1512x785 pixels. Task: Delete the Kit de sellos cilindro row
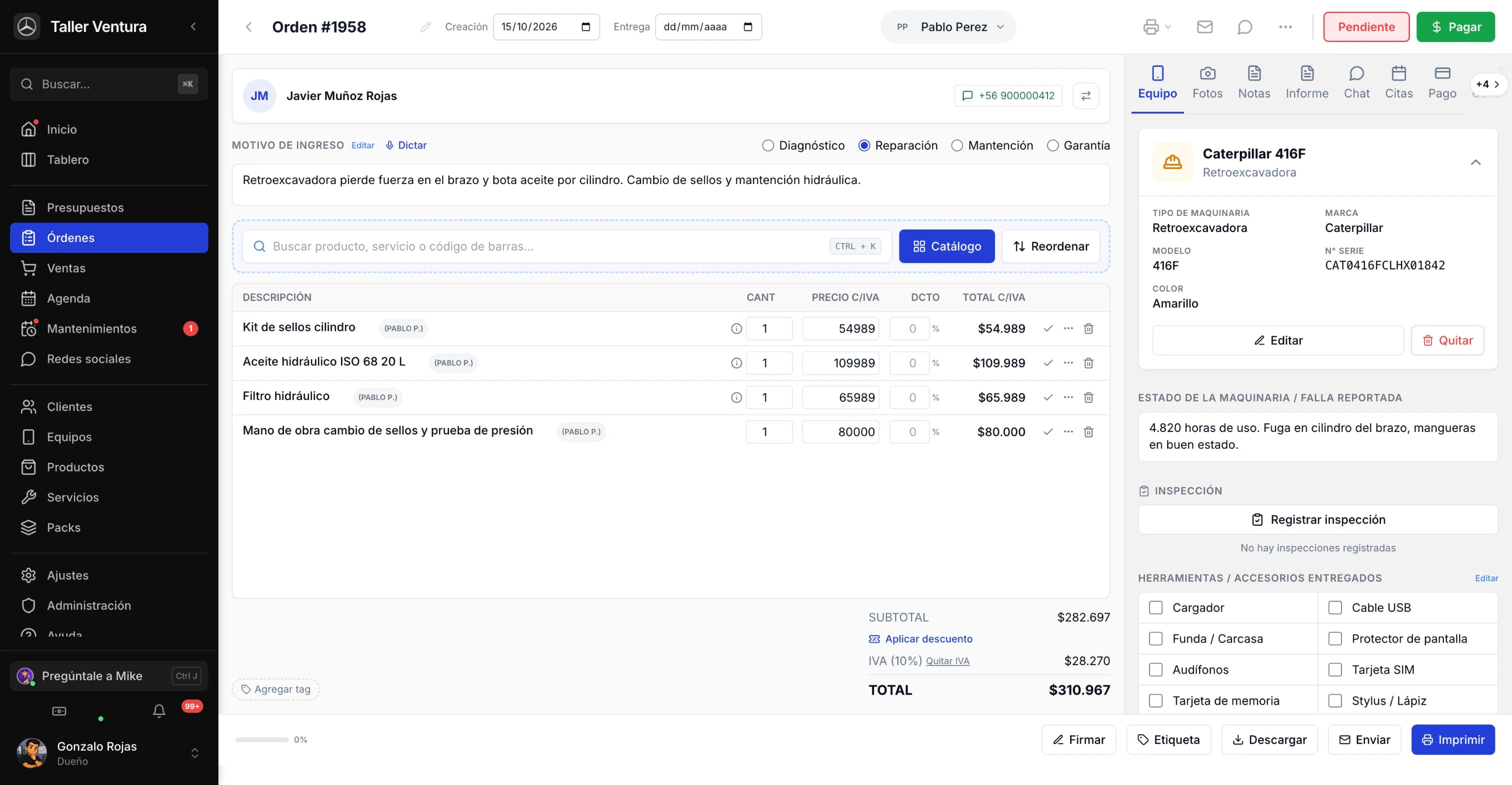coord(1088,329)
